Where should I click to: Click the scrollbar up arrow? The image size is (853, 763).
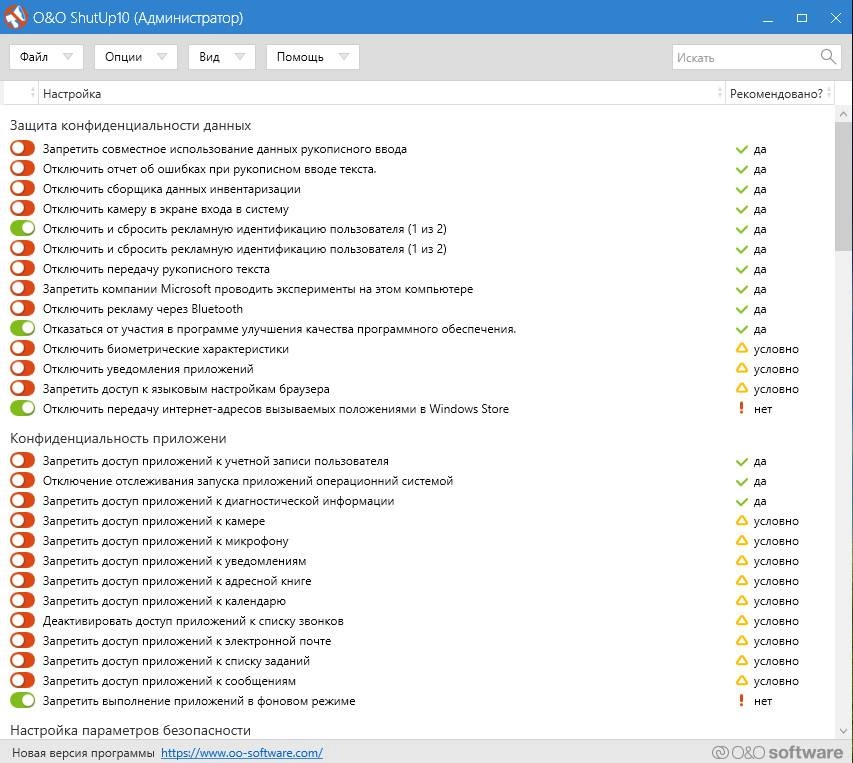843,114
